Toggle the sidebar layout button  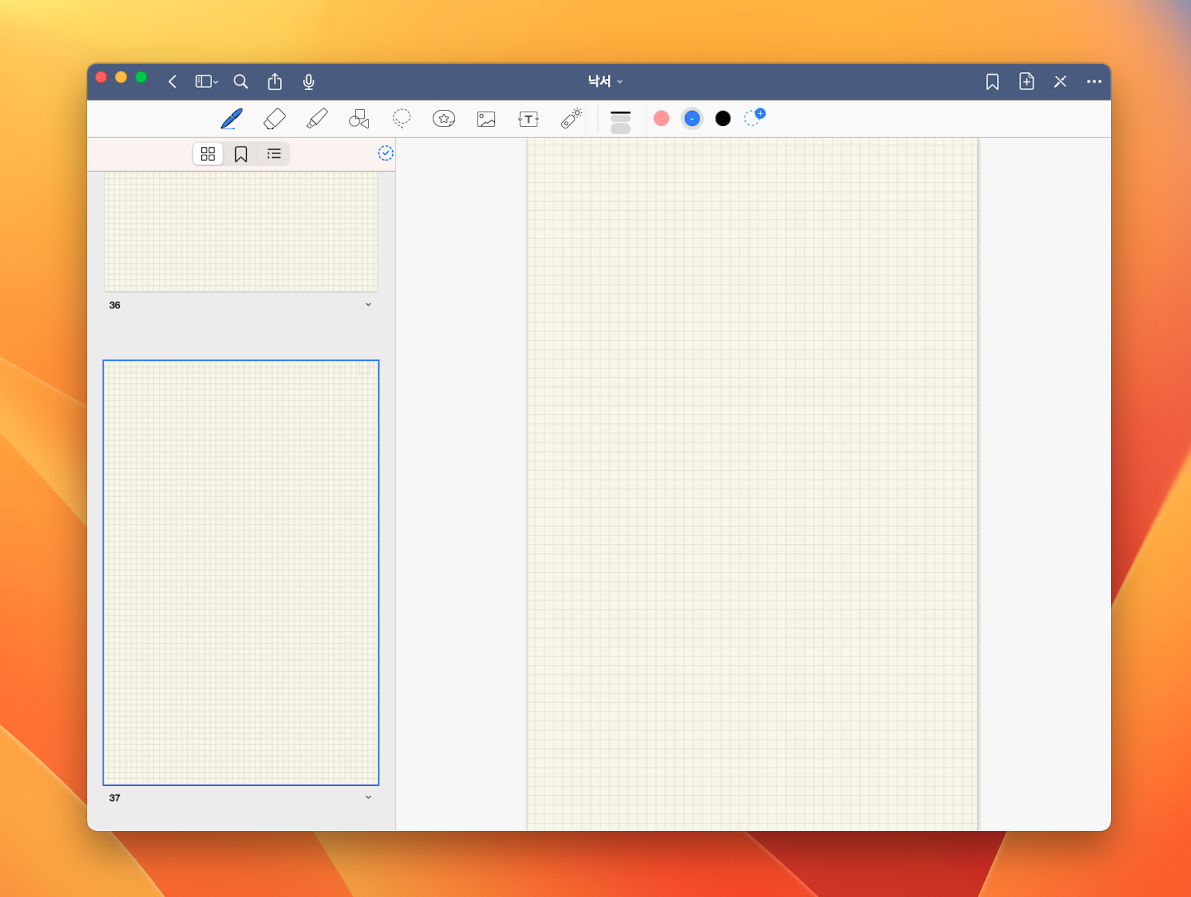[x=206, y=81]
